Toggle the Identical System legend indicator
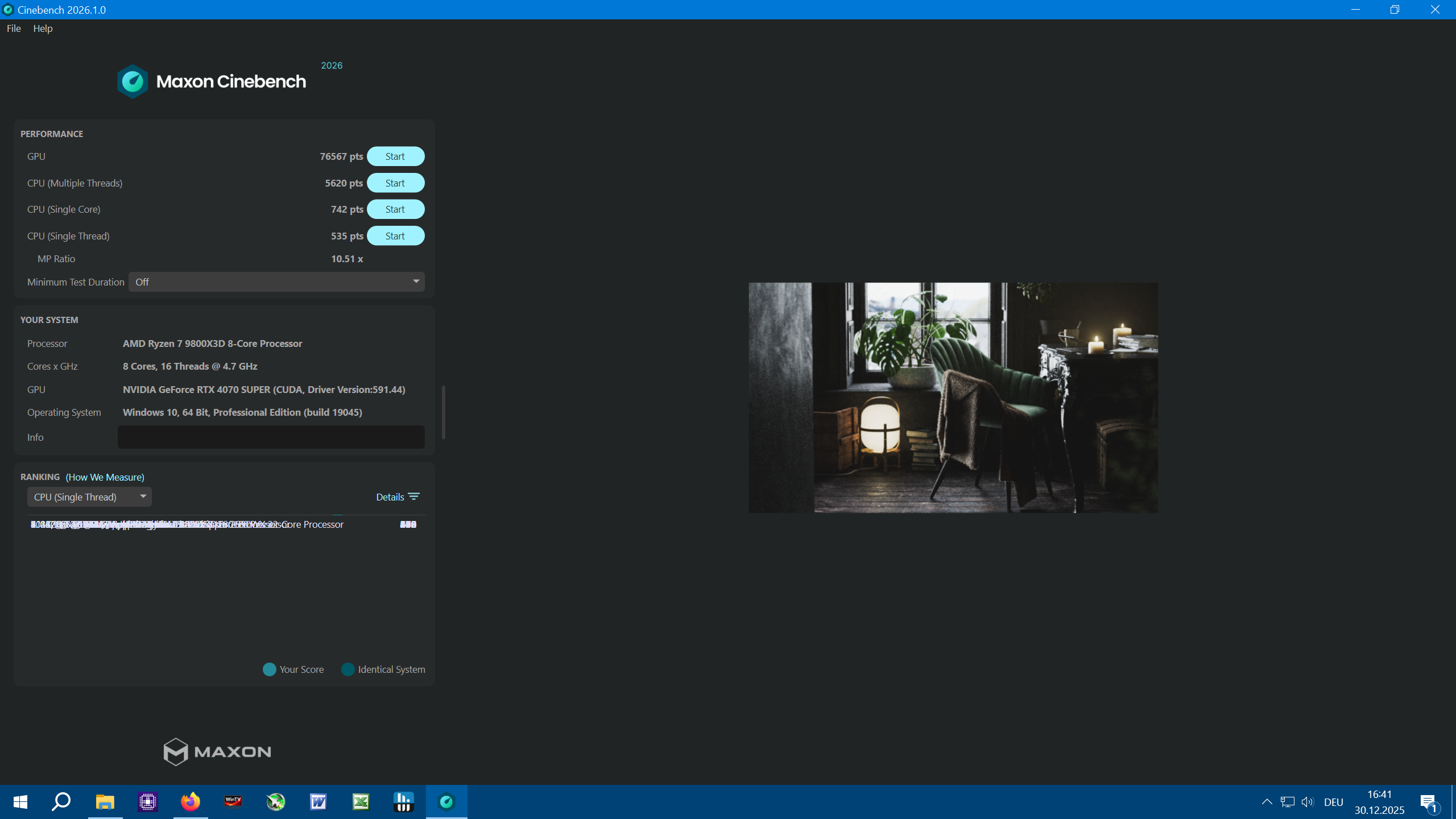 click(x=348, y=669)
